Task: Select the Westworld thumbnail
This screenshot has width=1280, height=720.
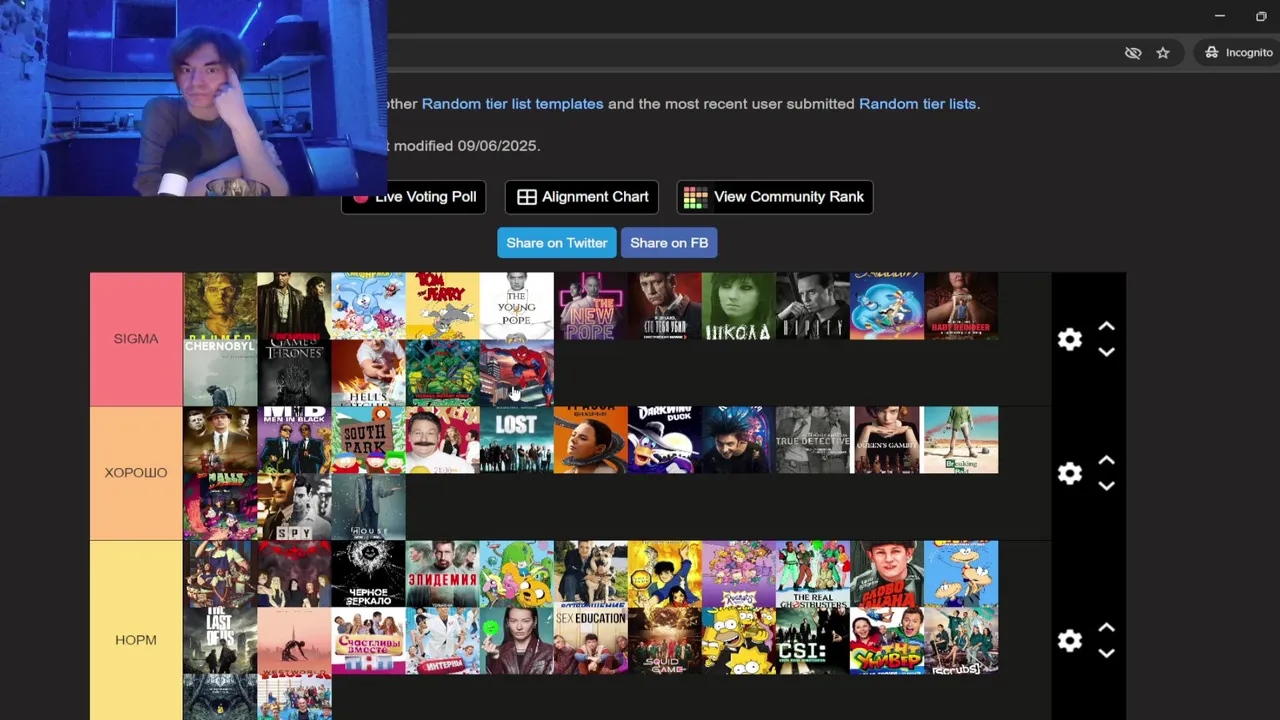Action: pos(294,641)
